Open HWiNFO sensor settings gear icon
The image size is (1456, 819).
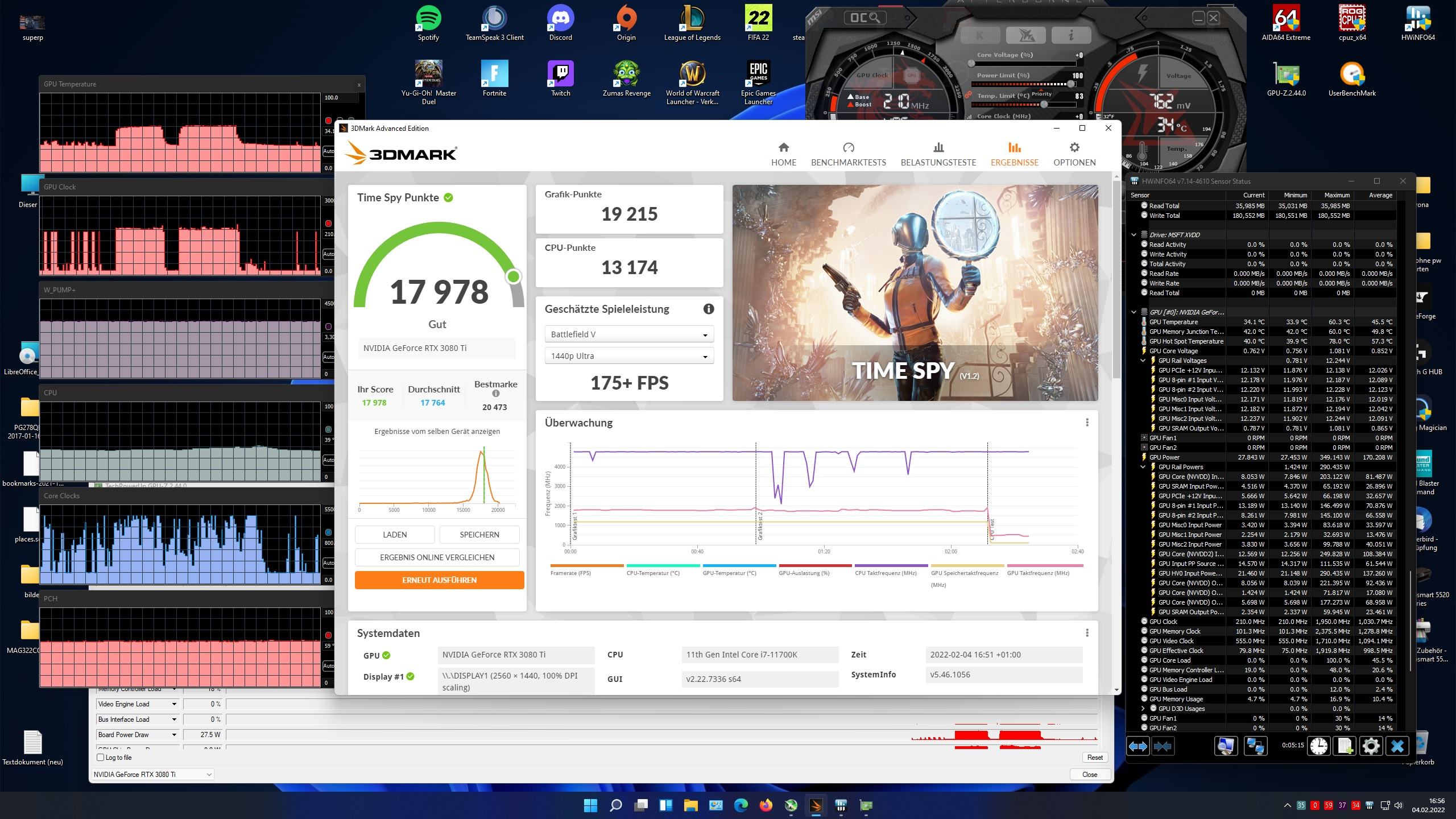pos(1371,746)
